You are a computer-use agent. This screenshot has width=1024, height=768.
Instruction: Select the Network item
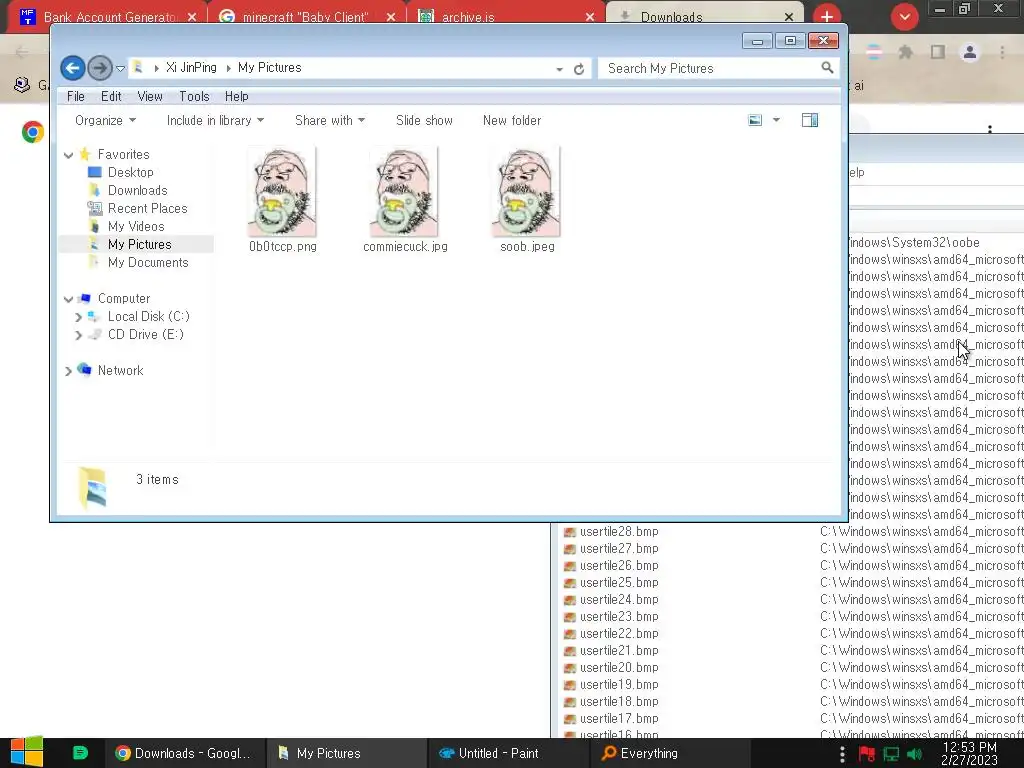click(120, 370)
